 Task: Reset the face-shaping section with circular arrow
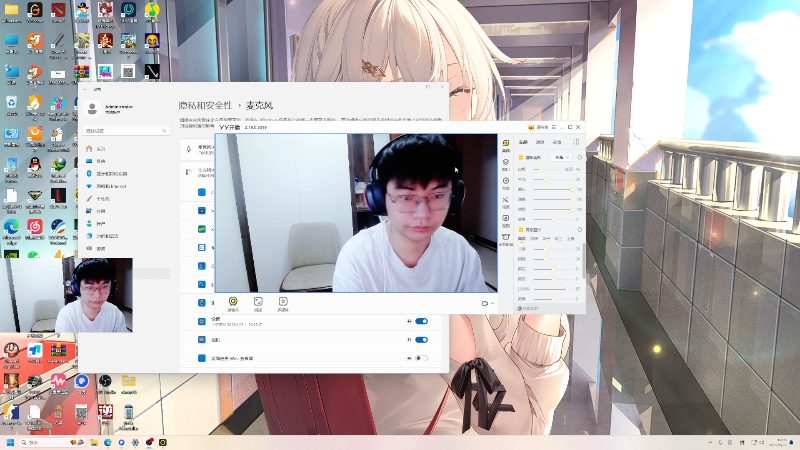pos(580,230)
